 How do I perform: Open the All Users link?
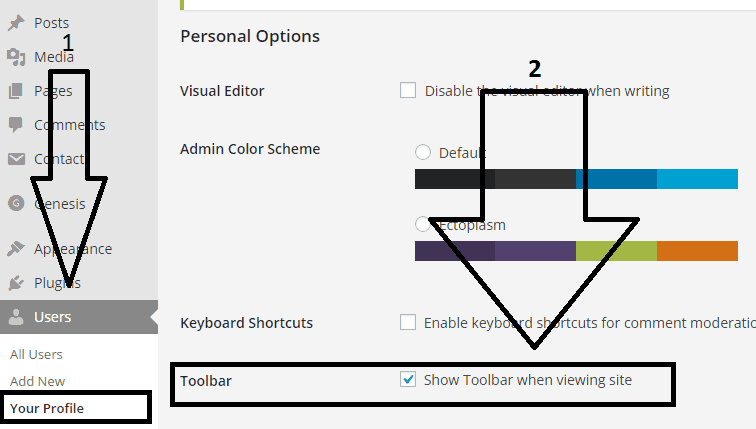(36, 354)
